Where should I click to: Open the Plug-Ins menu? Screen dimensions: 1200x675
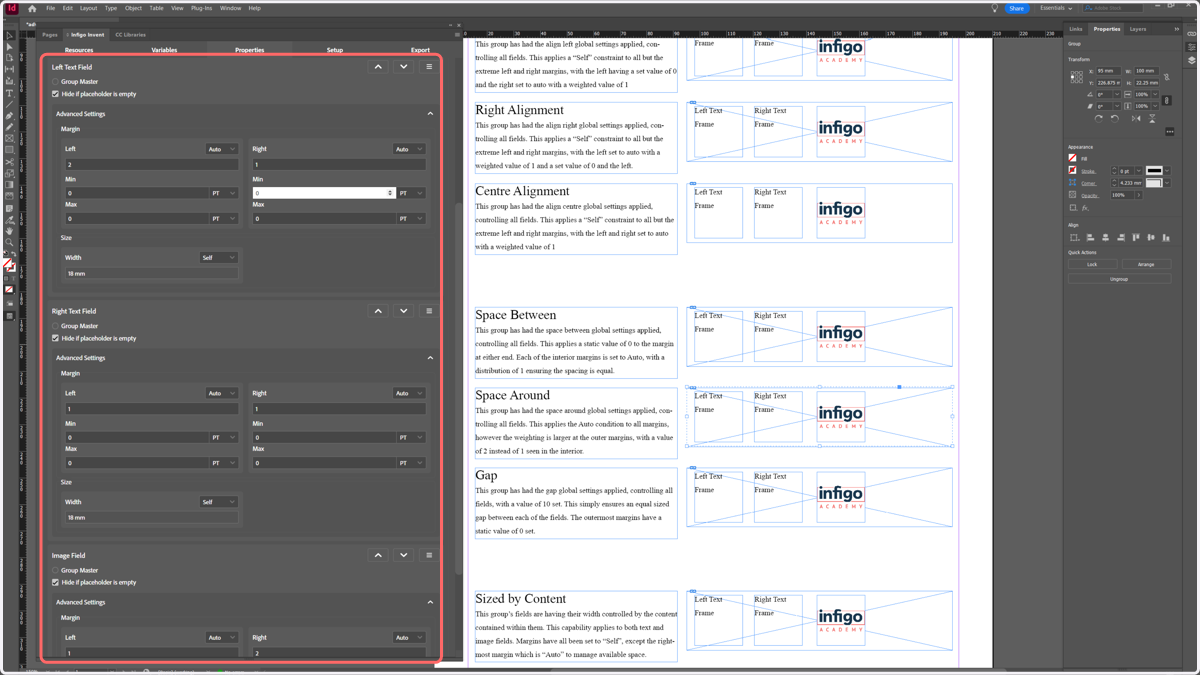[x=201, y=8]
